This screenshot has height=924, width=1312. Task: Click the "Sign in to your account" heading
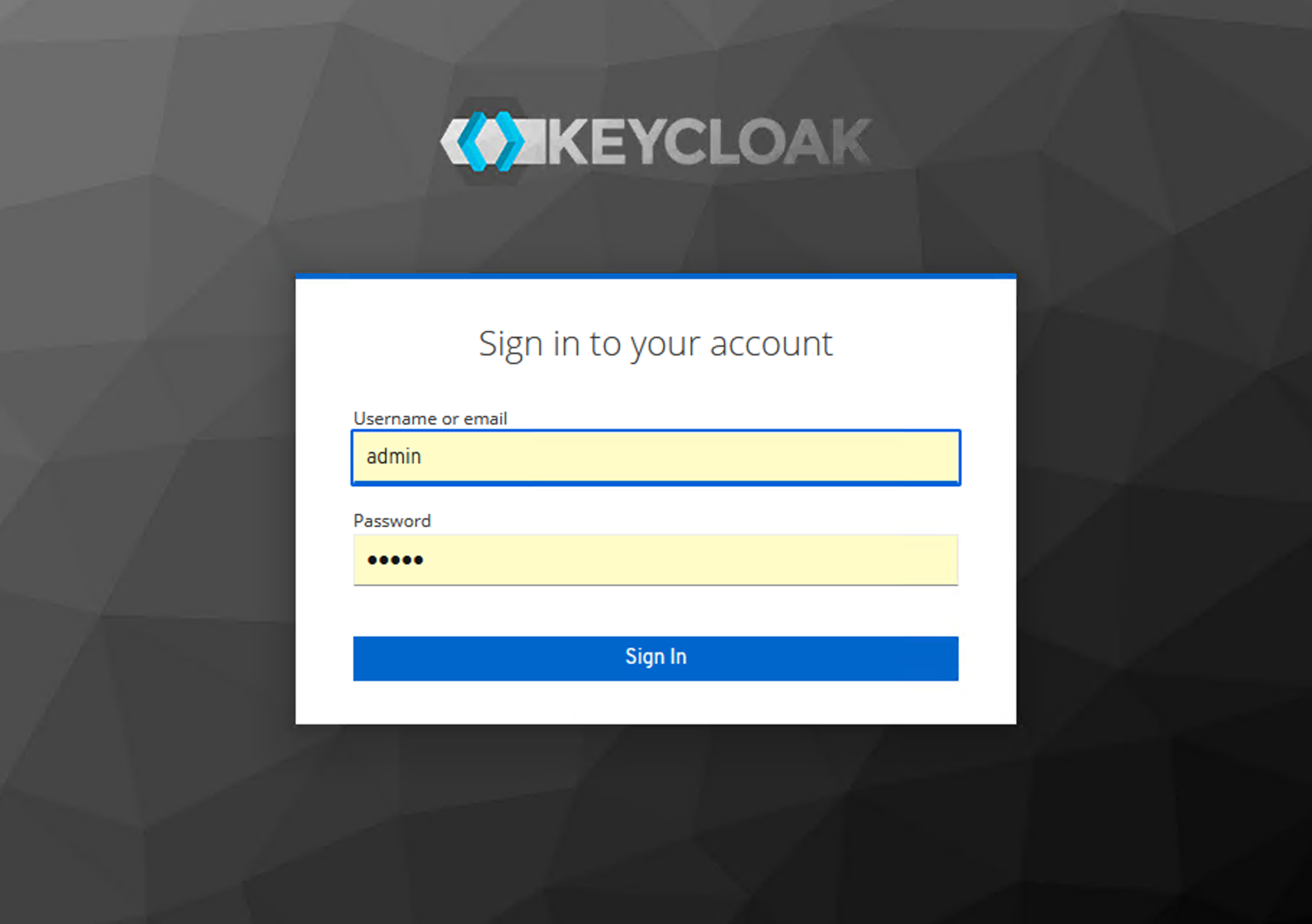point(655,345)
